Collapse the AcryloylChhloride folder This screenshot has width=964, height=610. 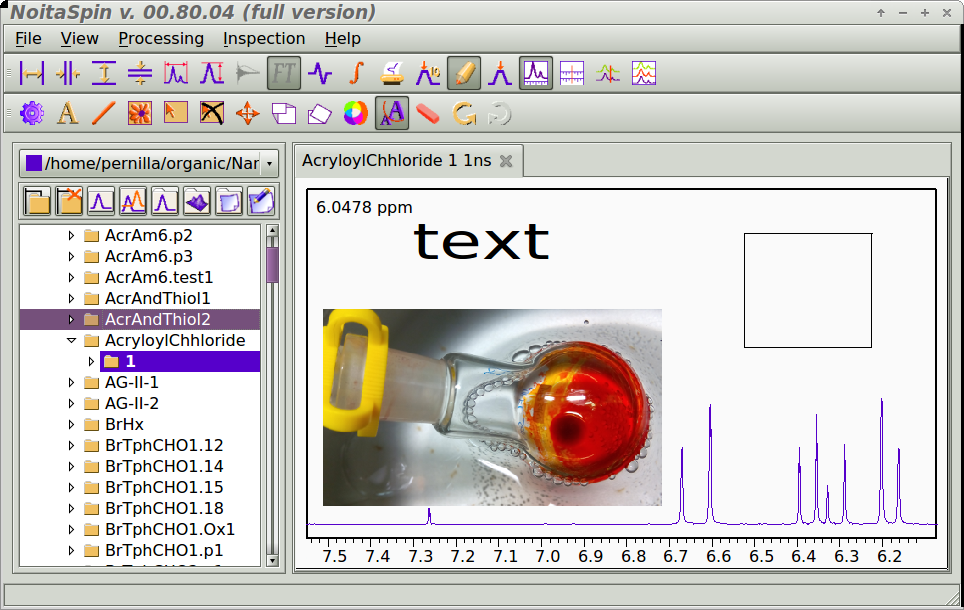[x=71, y=340]
